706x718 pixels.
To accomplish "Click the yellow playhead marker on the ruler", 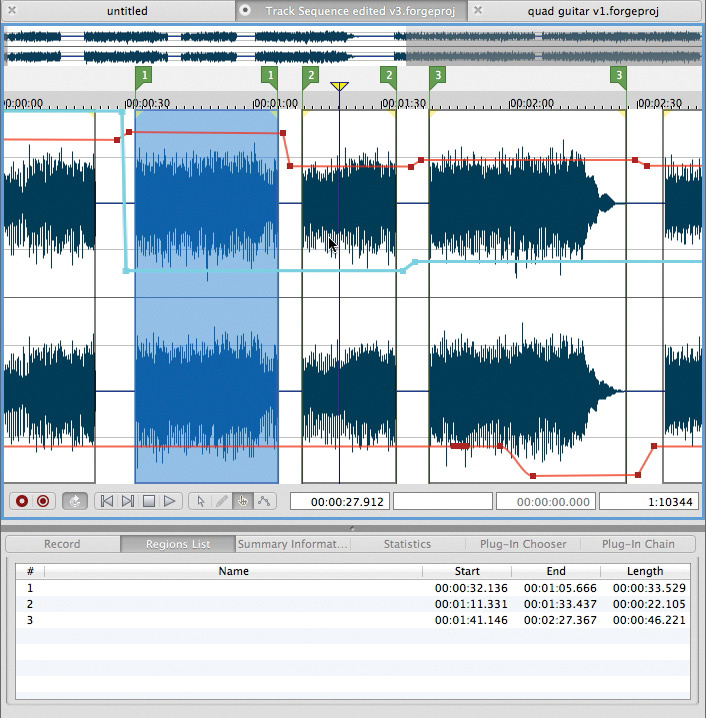I will coord(339,87).
